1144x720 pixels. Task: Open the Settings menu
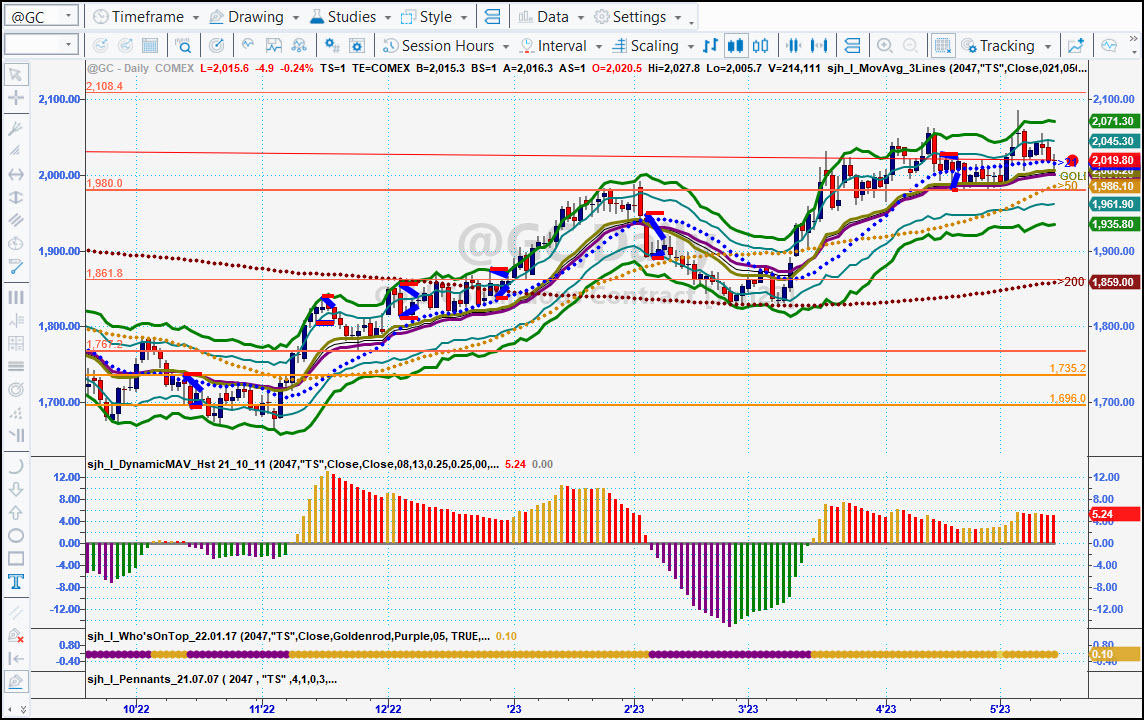click(630, 17)
